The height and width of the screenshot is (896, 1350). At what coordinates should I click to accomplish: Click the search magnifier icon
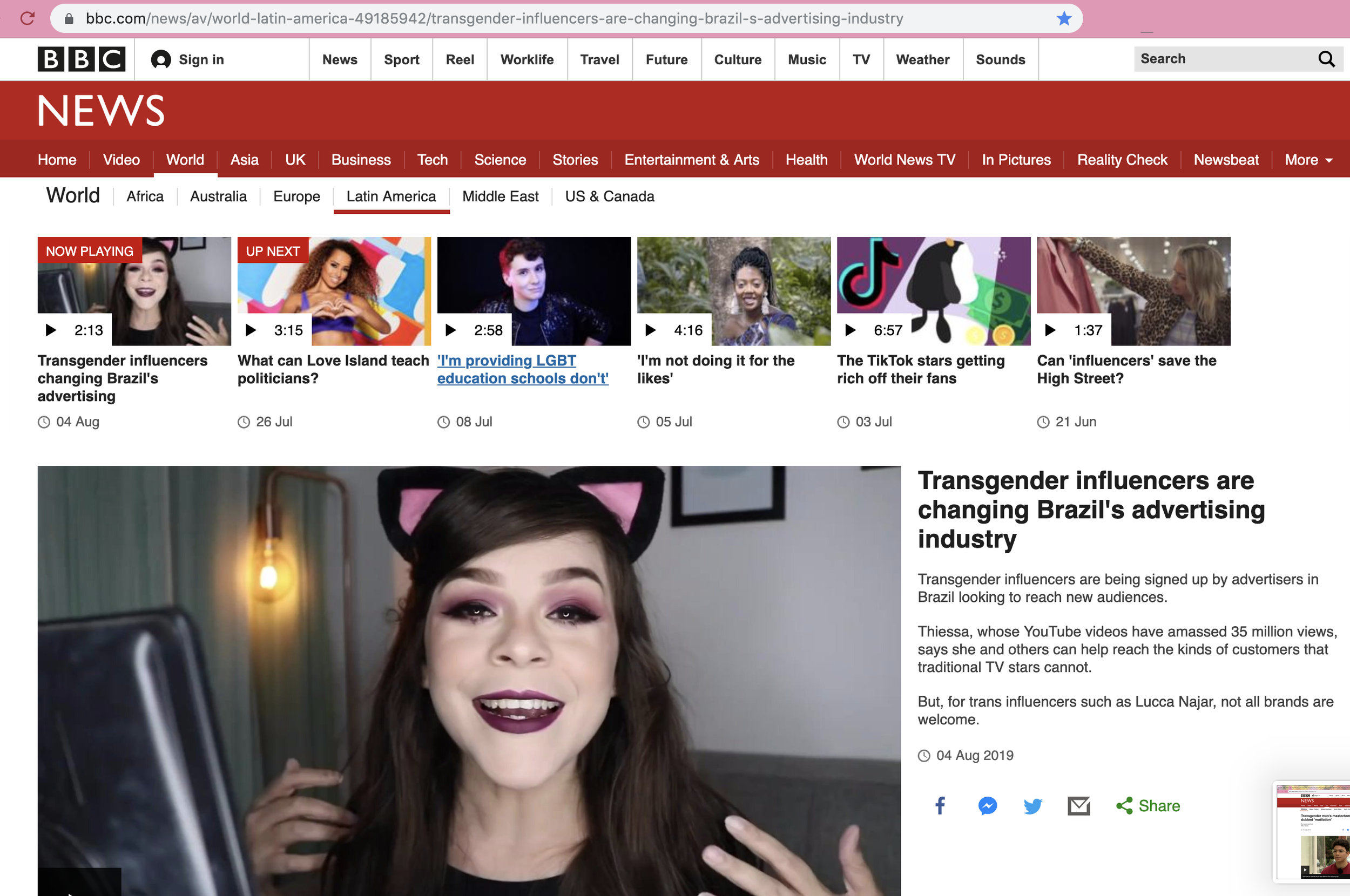[x=1326, y=59]
